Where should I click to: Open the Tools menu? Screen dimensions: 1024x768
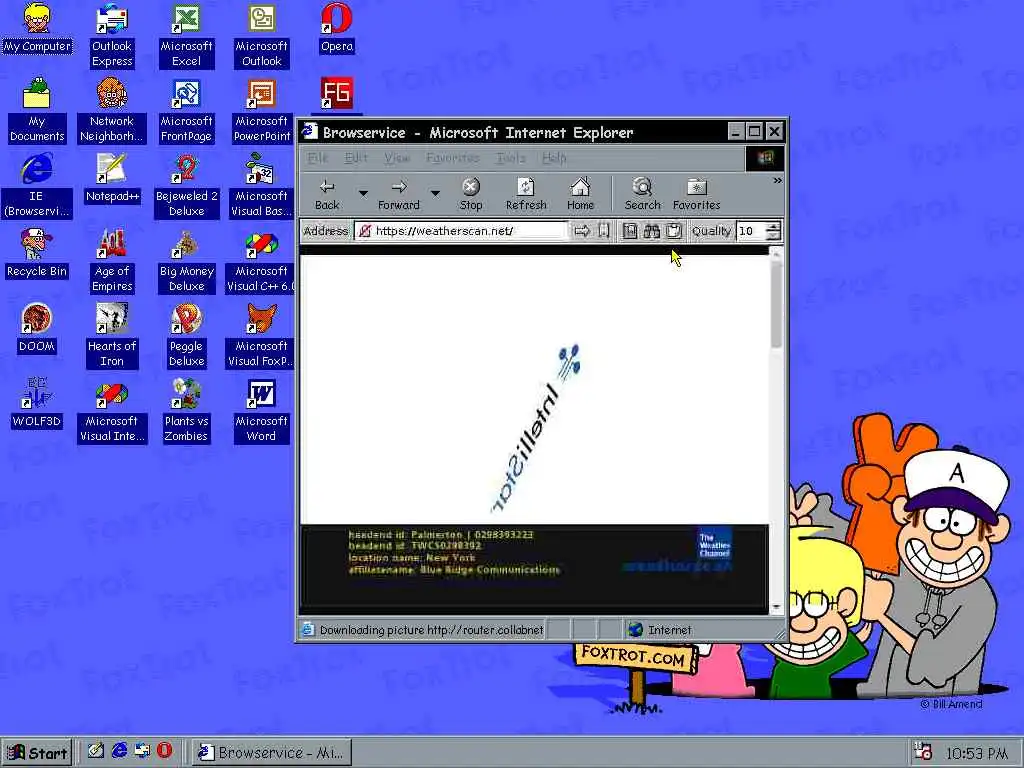[511, 158]
